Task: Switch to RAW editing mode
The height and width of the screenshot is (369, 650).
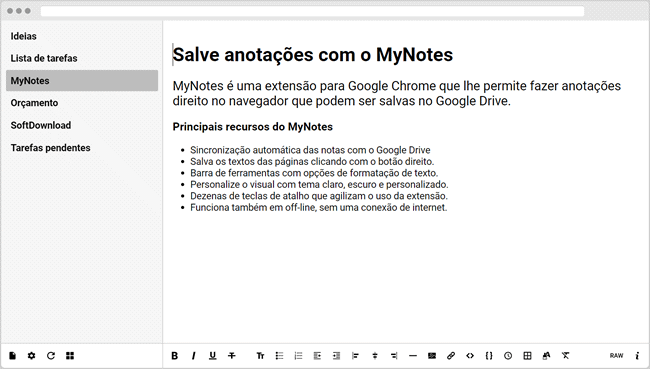Action: pos(616,356)
